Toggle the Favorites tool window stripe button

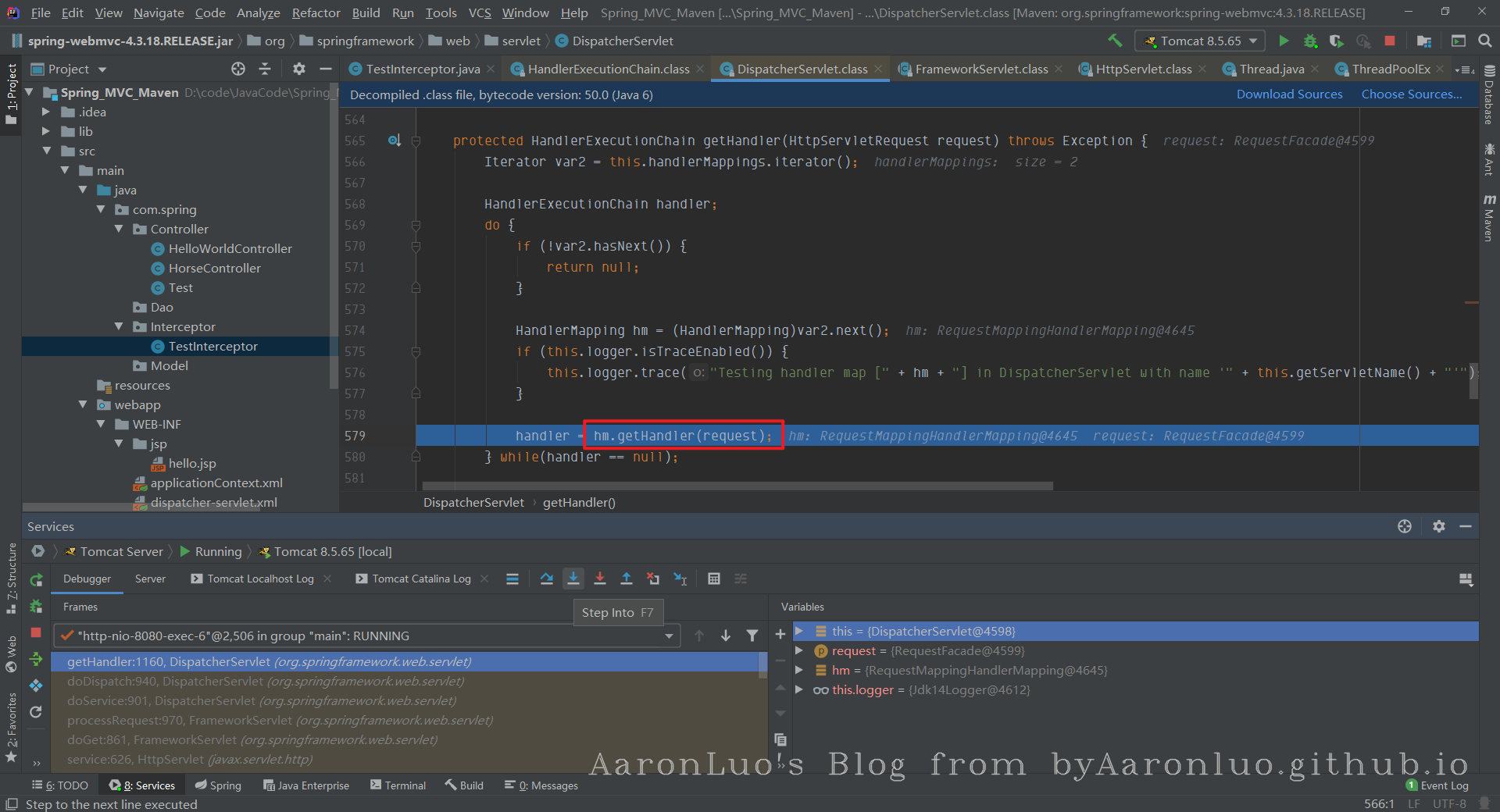(11, 728)
